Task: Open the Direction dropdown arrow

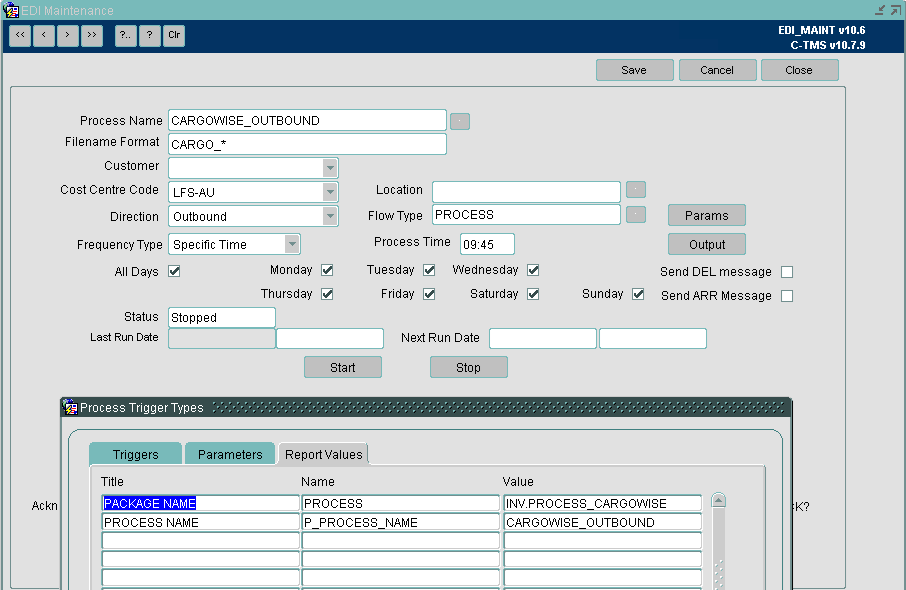Action: [x=329, y=216]
